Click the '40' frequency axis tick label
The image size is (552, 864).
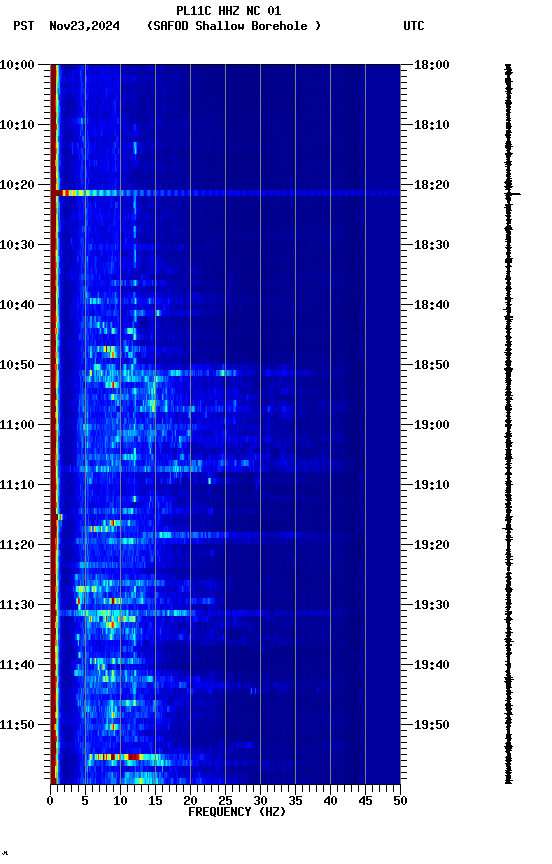click(330, 801)
